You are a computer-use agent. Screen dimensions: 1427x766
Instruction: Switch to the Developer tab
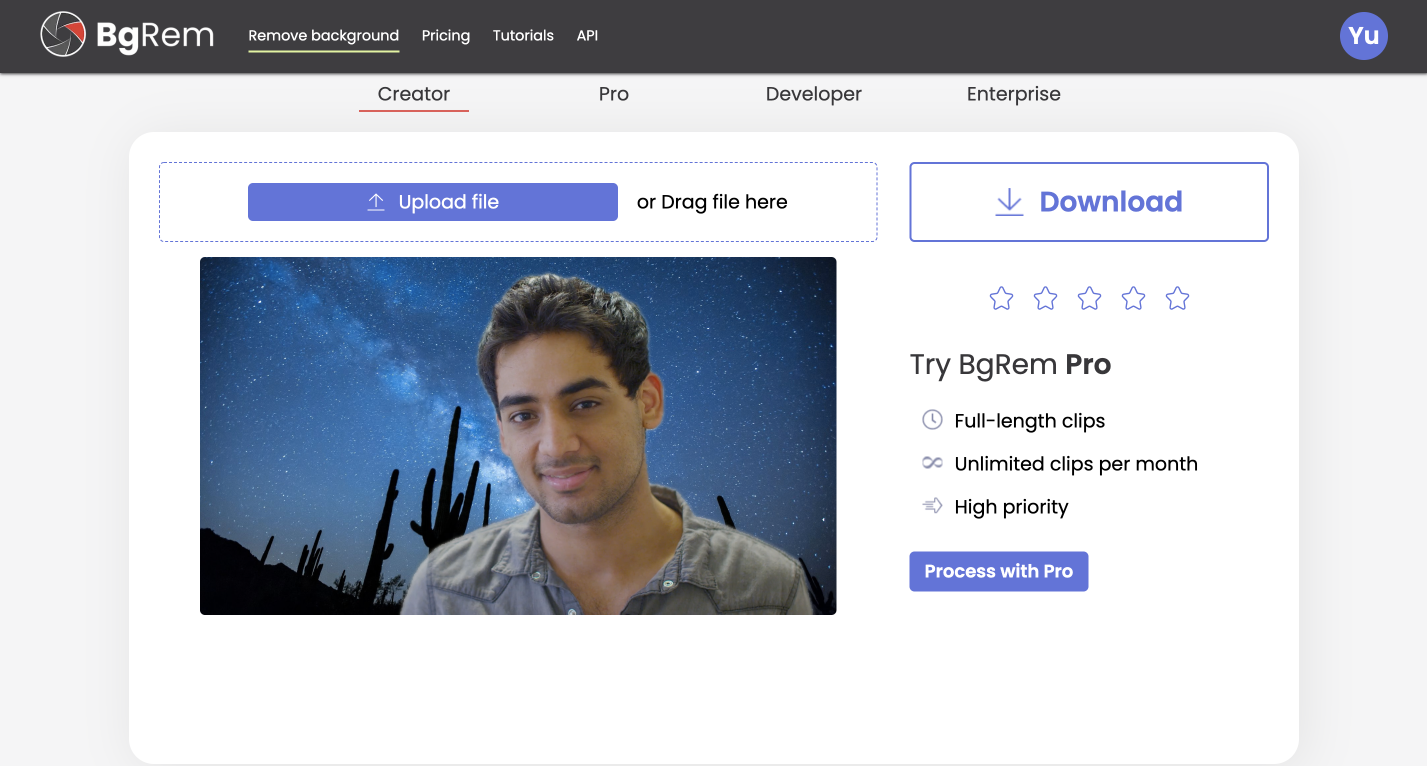pyautogui.click(x=813, y=94)
